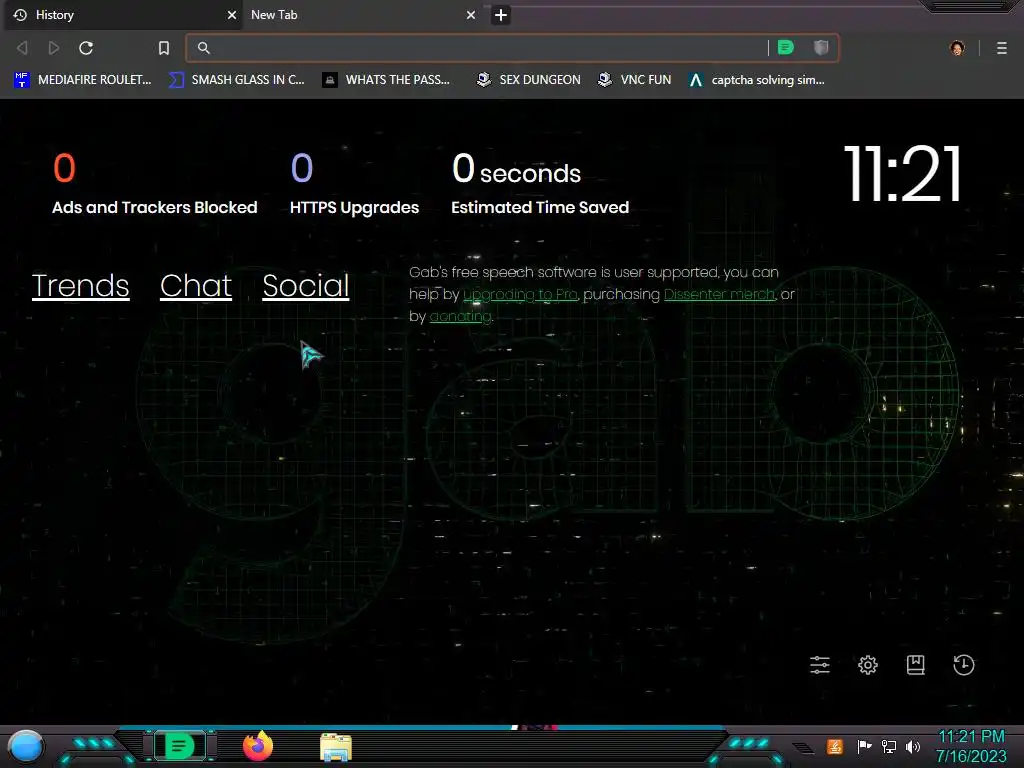This screenshot has width=1024, height=768.
Task: Click the HTTPS Upgrades counter
Action: tap(355, 184)
